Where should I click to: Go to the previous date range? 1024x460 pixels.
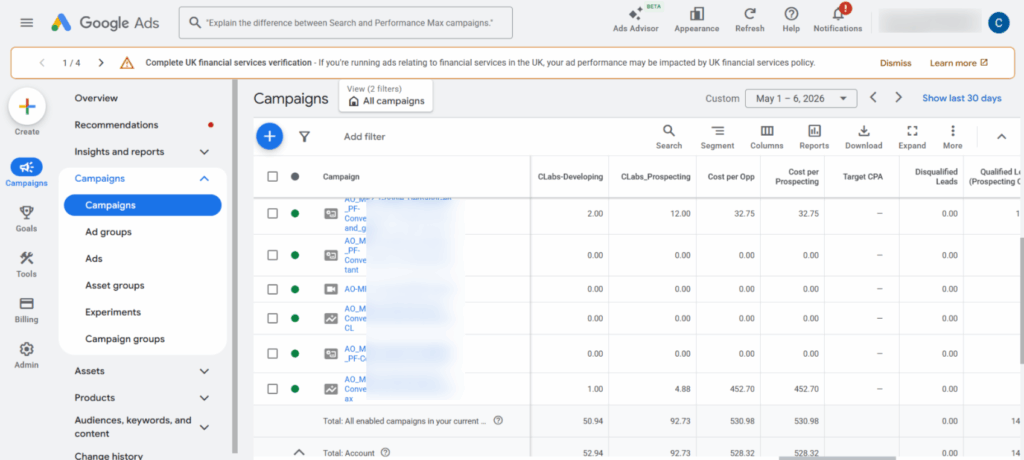[873, 97]
